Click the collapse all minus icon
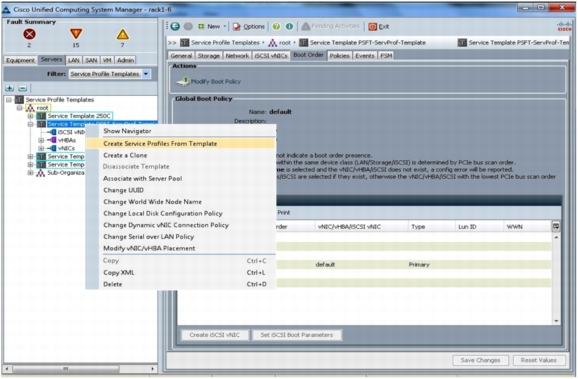 [x=22, y=88]
